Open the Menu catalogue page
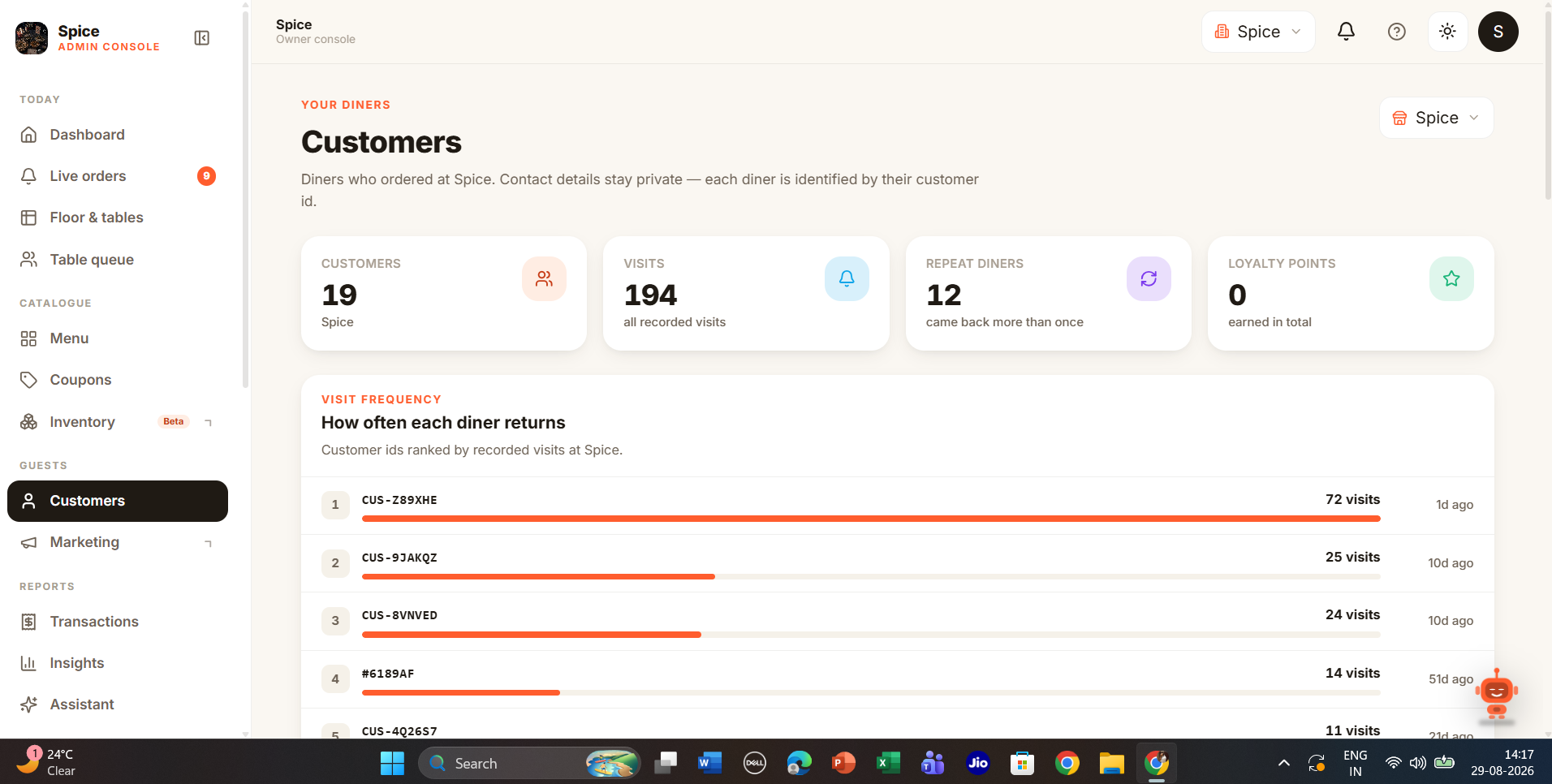This screenshot has width=1552, height=784. (x=118, y=338)
